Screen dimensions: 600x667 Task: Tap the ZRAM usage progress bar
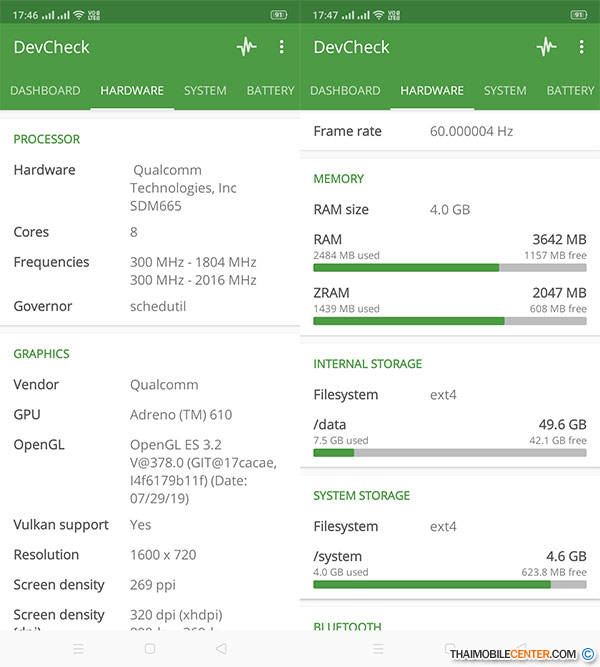pyautogui.click(x=449, y=321)
